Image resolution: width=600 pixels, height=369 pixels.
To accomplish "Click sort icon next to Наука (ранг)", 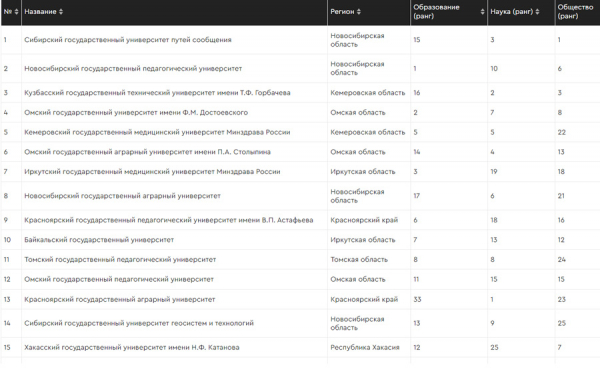I will click(537, 11).
